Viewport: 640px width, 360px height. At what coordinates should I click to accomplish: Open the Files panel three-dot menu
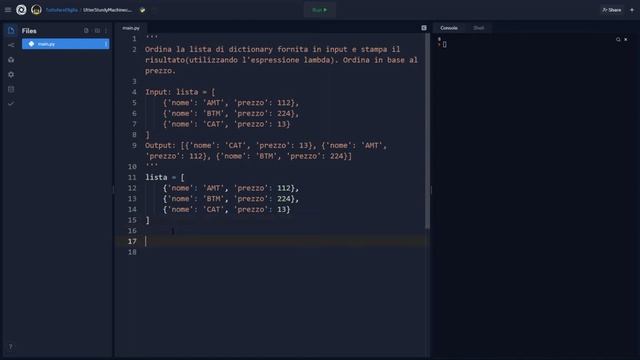[x=106, y=31]
